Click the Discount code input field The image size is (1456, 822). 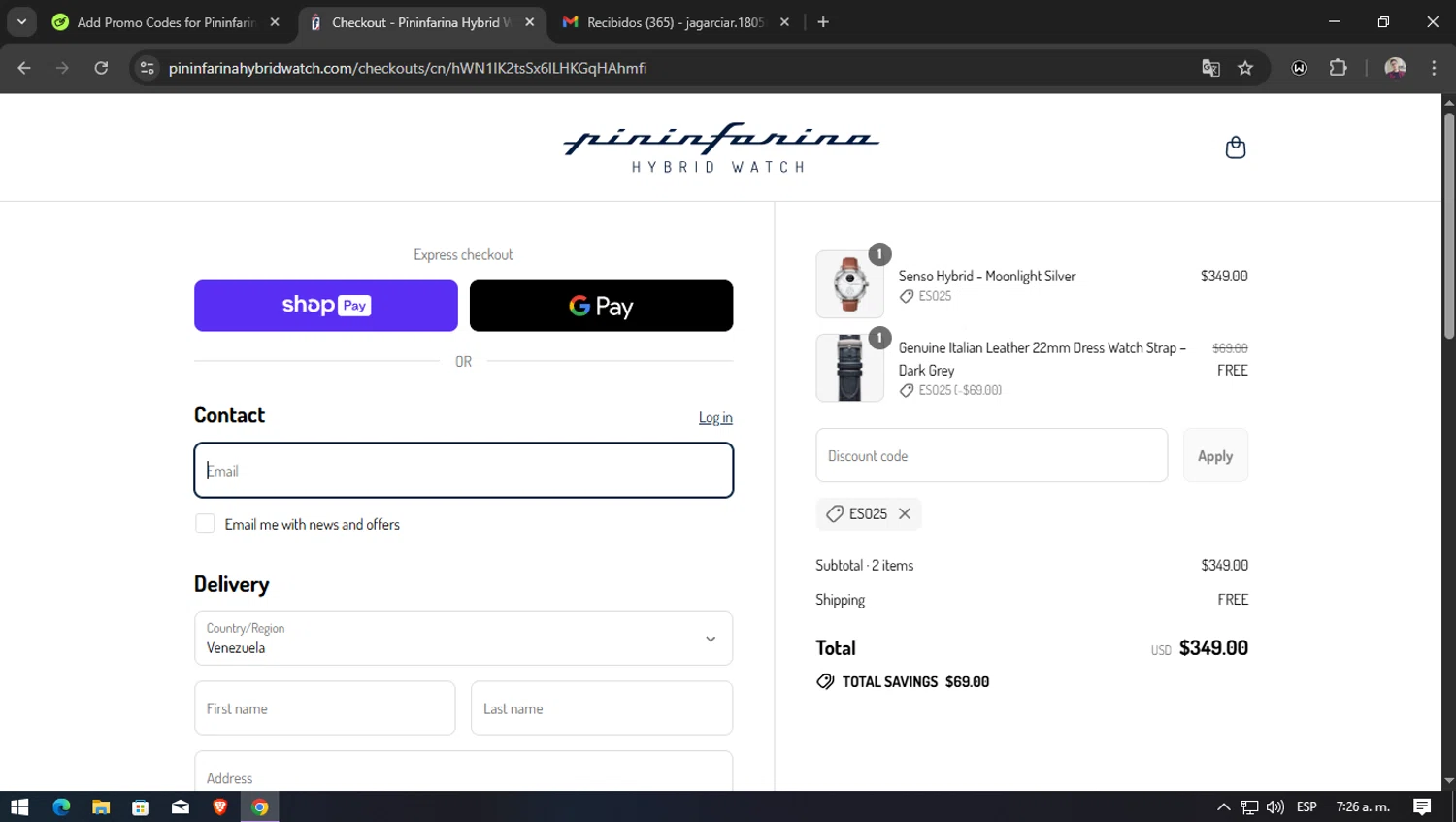991,455
